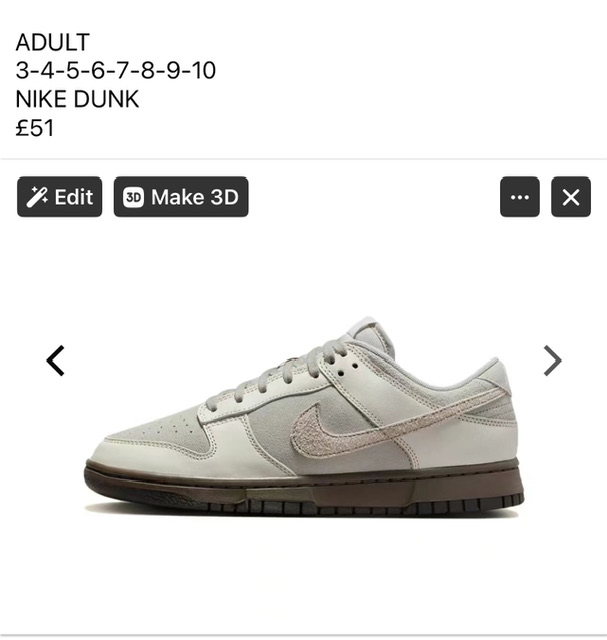Click the magic wand icon in Edit
The image size is (607, 640).
[37, 197]
